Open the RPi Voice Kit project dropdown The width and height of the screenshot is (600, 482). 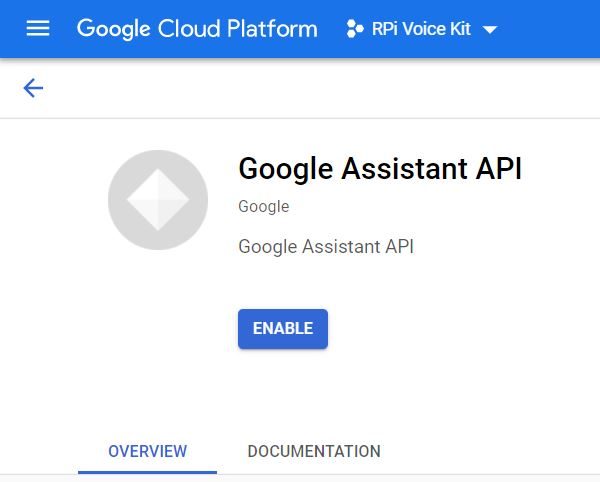[x=421, y=29]
